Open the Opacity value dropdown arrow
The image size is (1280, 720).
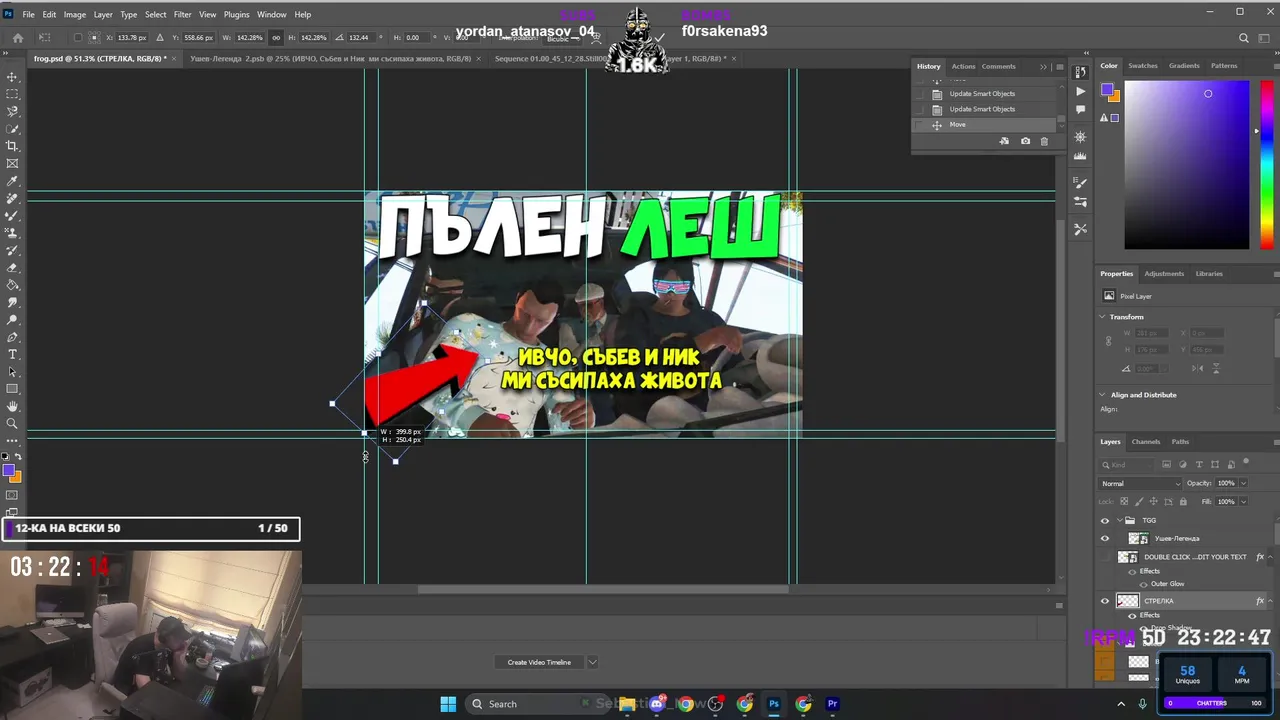(1243, 483)
